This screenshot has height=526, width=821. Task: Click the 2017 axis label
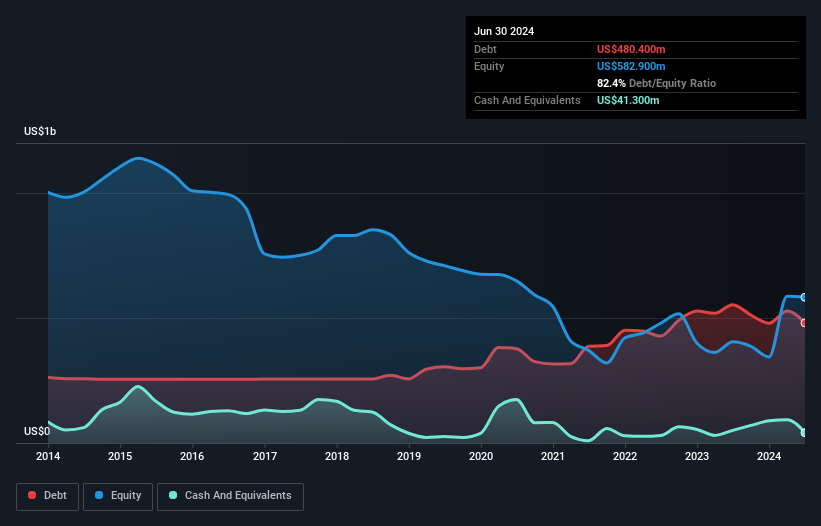pos(265,456)
